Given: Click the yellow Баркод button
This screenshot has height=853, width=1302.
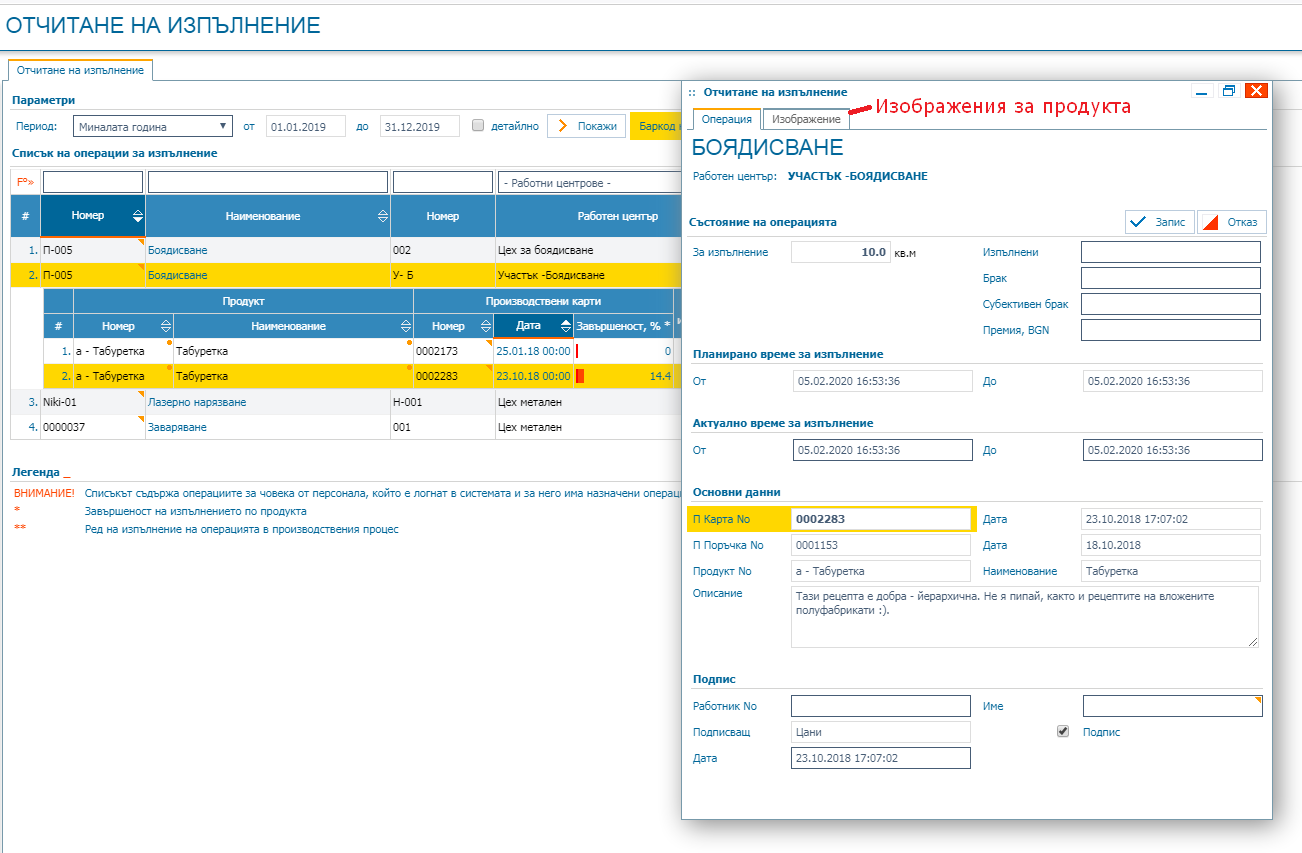Looking at the screenshot, I should [x=656, y=126].
